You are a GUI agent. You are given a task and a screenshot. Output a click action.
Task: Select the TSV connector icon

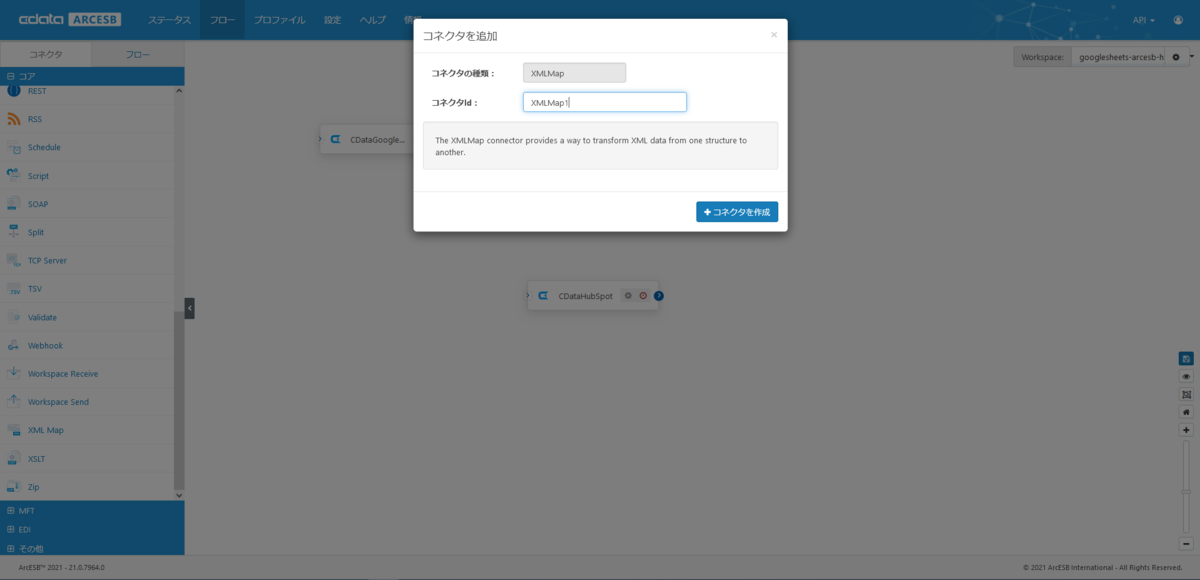point(14,289)
